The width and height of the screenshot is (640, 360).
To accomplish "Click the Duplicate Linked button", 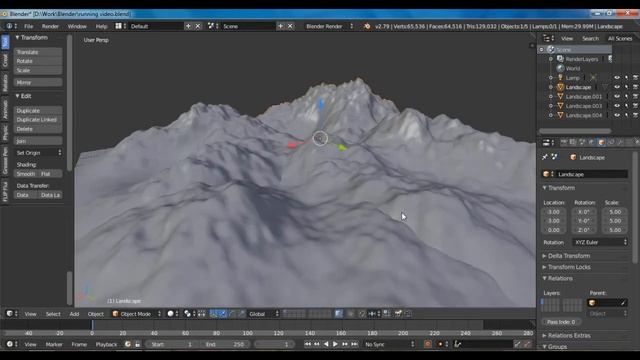I will [38, 120].
